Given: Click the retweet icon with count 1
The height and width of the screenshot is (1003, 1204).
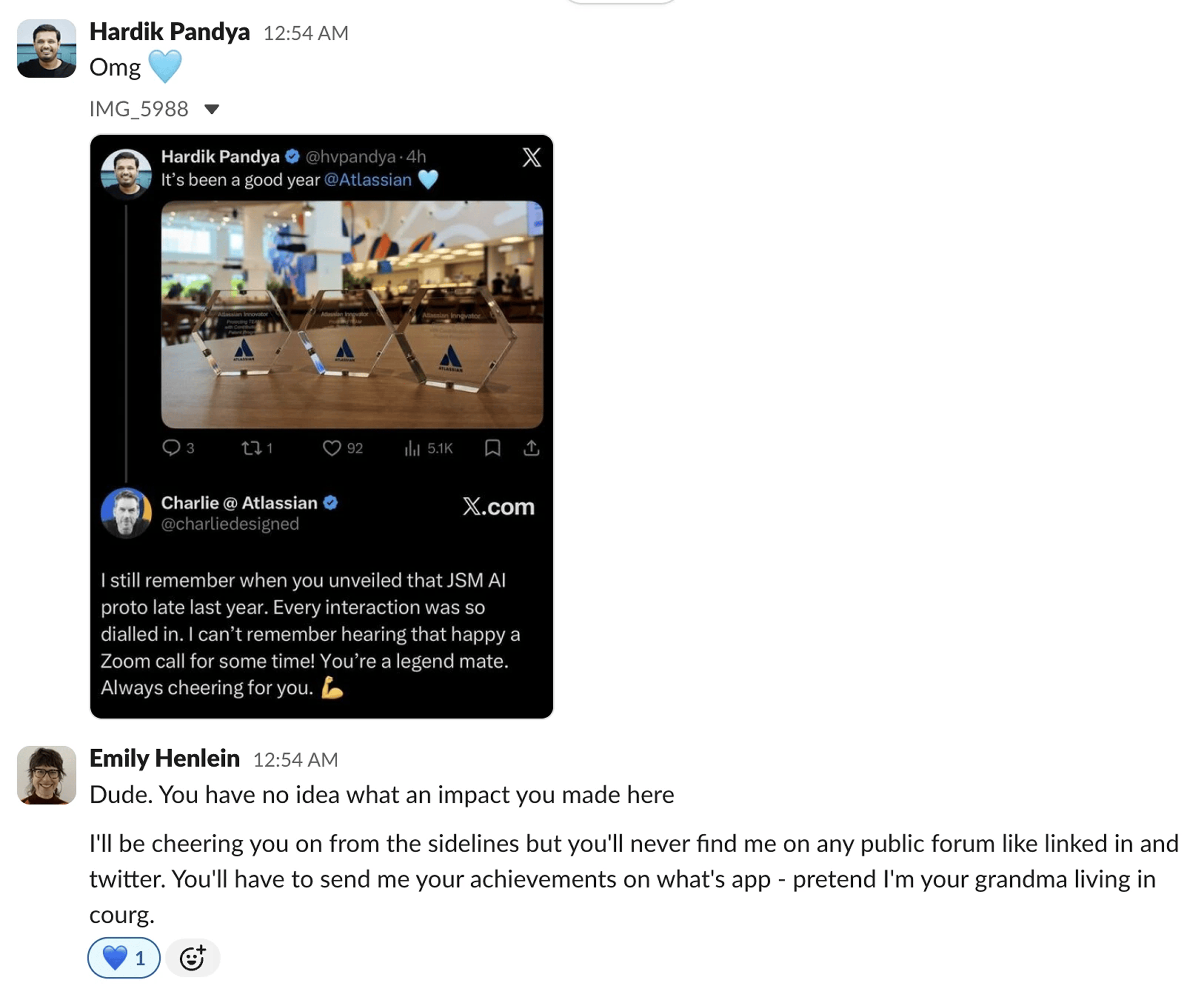Looking at the screenshot, I should 251,448.
